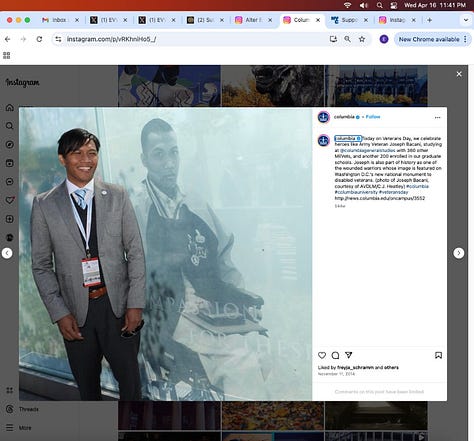This screenshot has width=474, height=441.
Task: Click the others likes link
Action: pyautogui.click(x=391, y=367)
